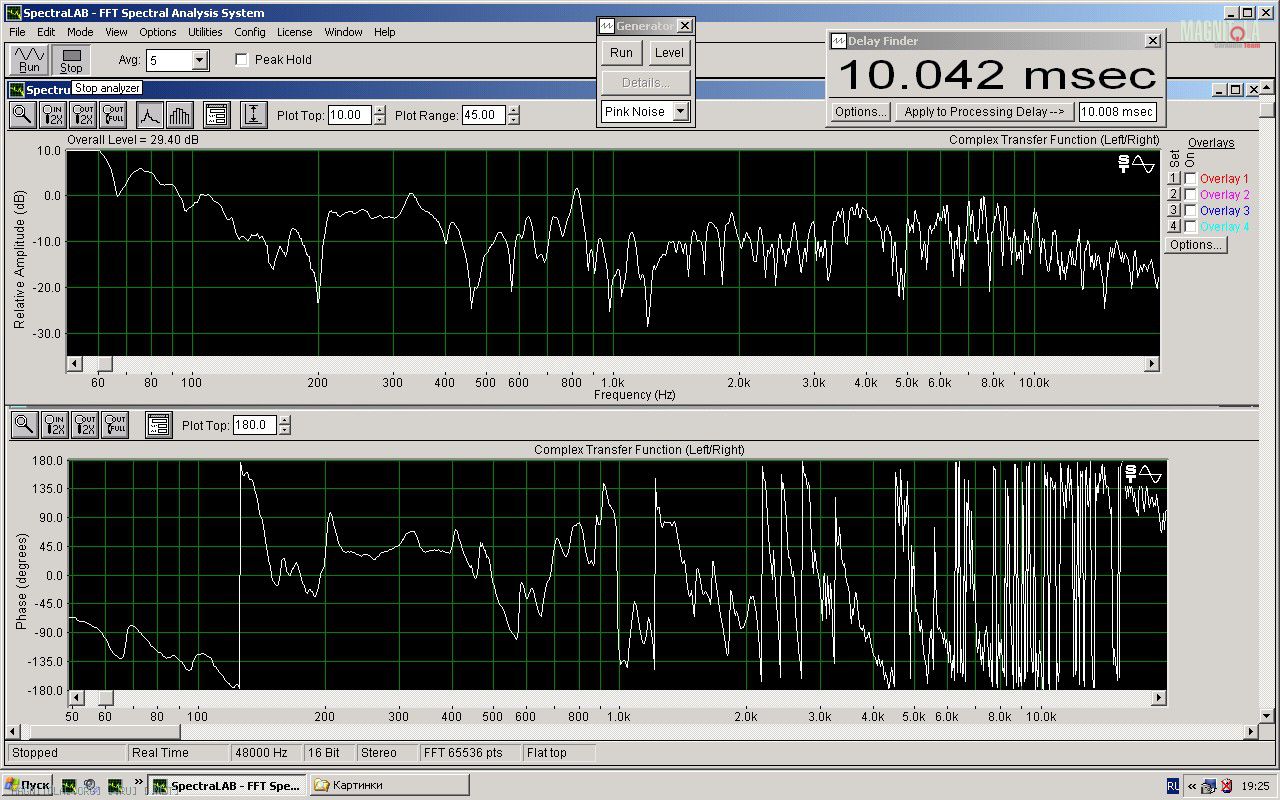Viewport: 1280px width, 800px height.
Task: Open the Config menu
Action: 250,32
